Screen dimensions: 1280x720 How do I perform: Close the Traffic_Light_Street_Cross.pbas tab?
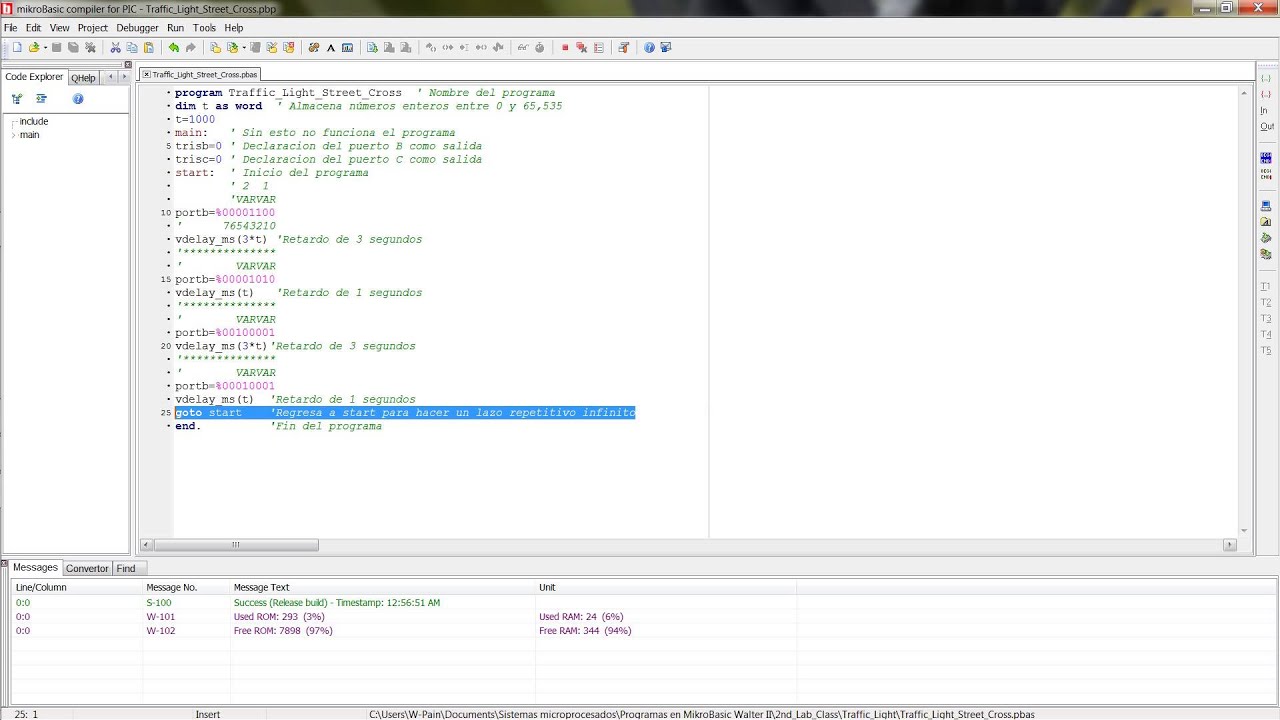coord(145,74)
